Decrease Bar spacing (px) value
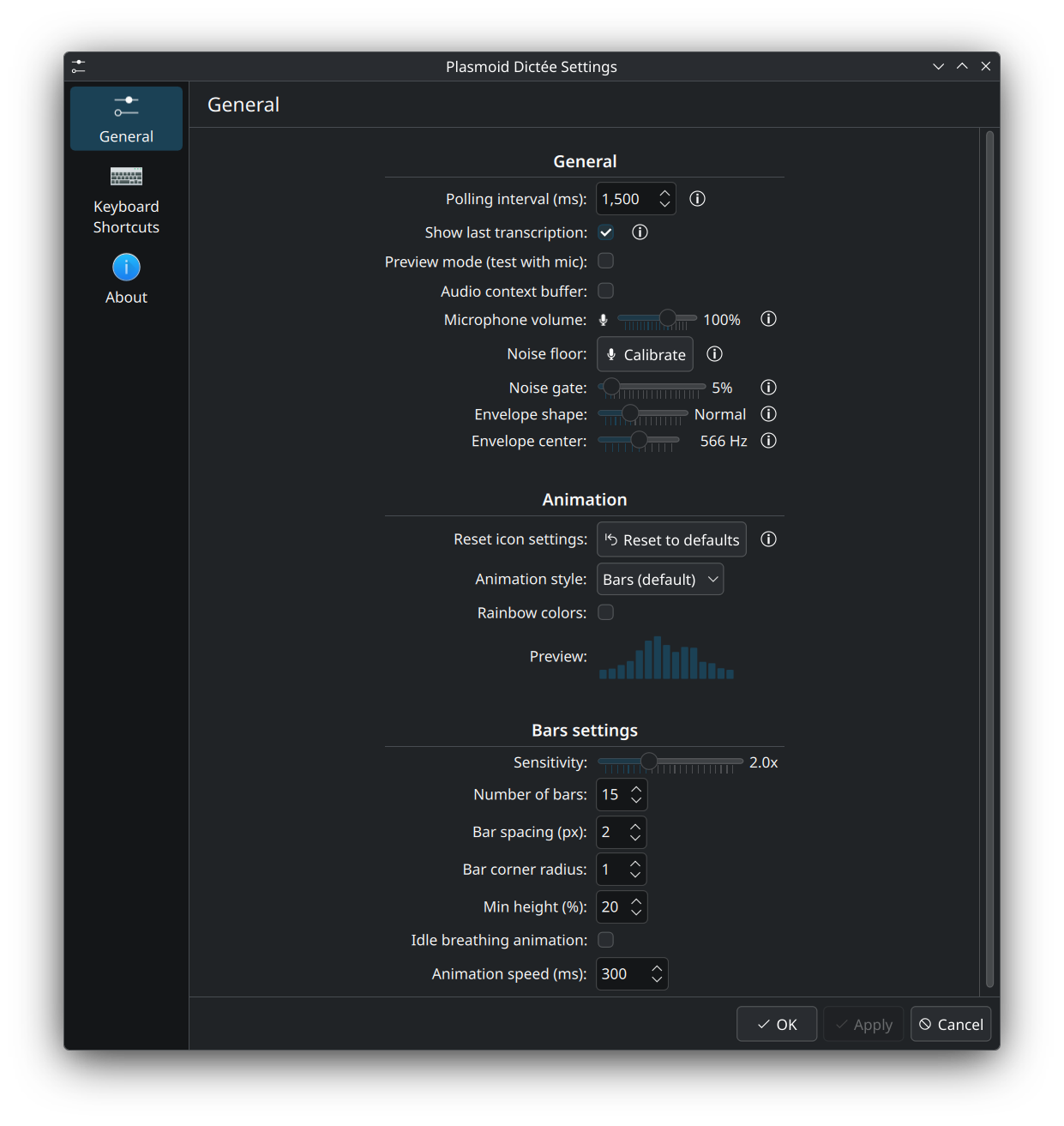The height and width of the screenshot is (1126, 1064). 635,839
